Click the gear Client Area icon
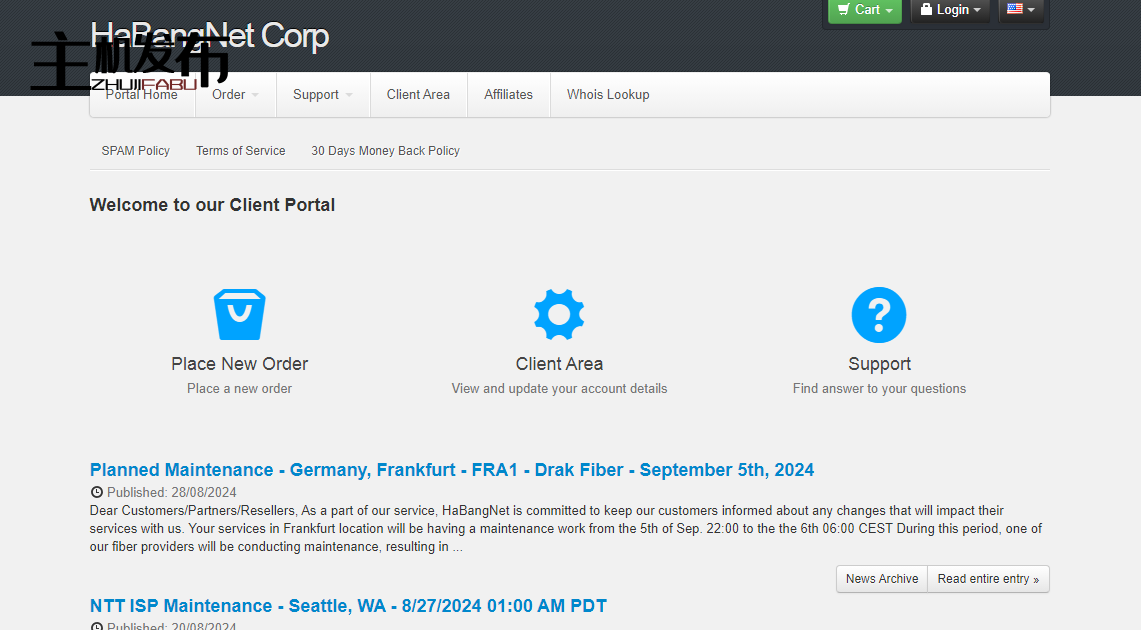1141x630 pixels. coord(559,315)
